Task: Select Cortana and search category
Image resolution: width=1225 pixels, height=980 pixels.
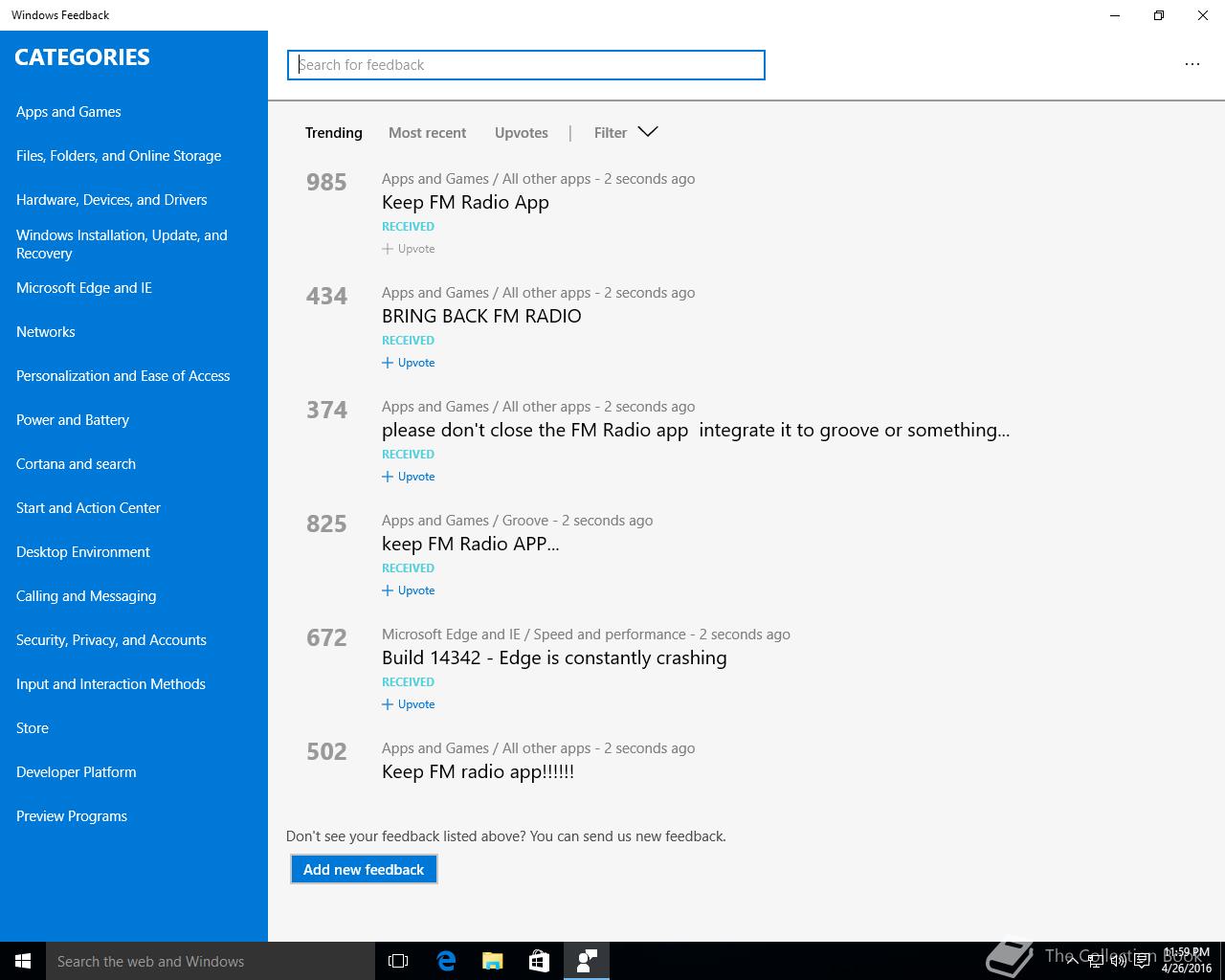Action: pos(77,464)
